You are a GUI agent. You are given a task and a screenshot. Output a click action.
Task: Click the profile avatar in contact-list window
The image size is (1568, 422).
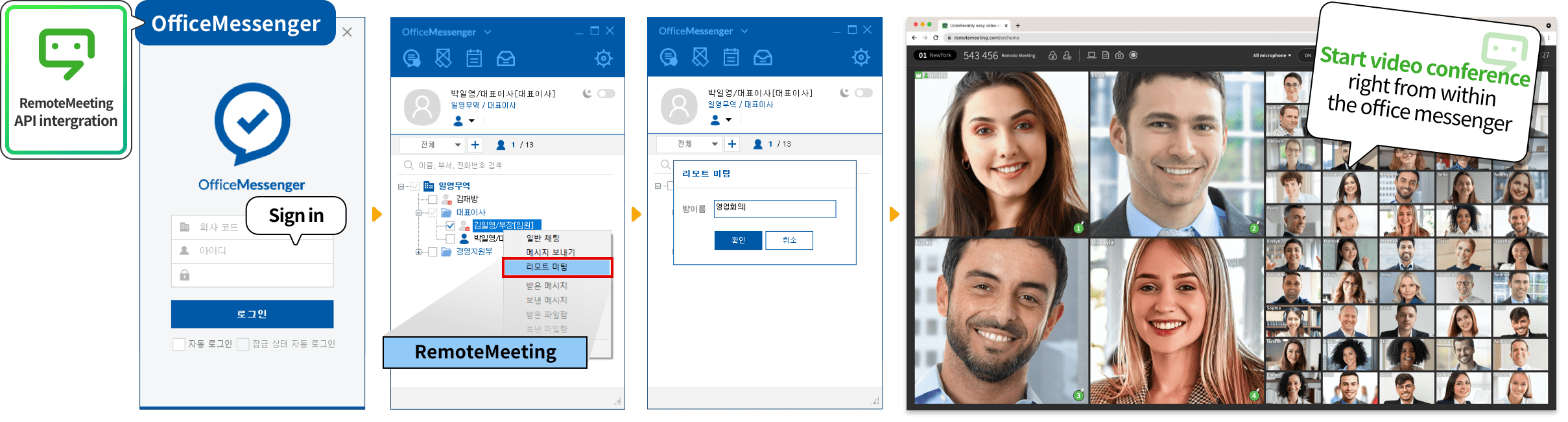422,106
